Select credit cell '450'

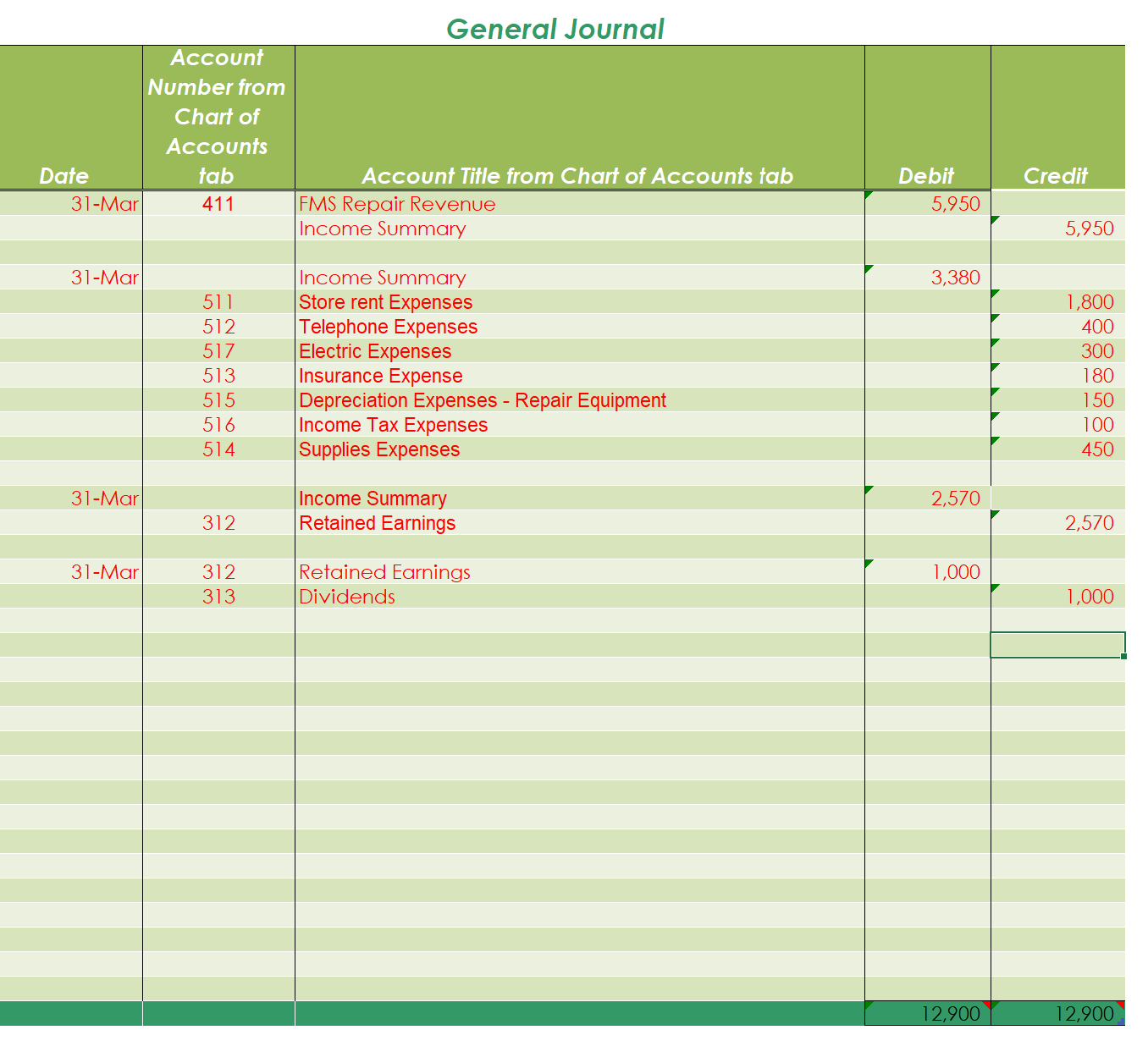(x=1058, y=449)
